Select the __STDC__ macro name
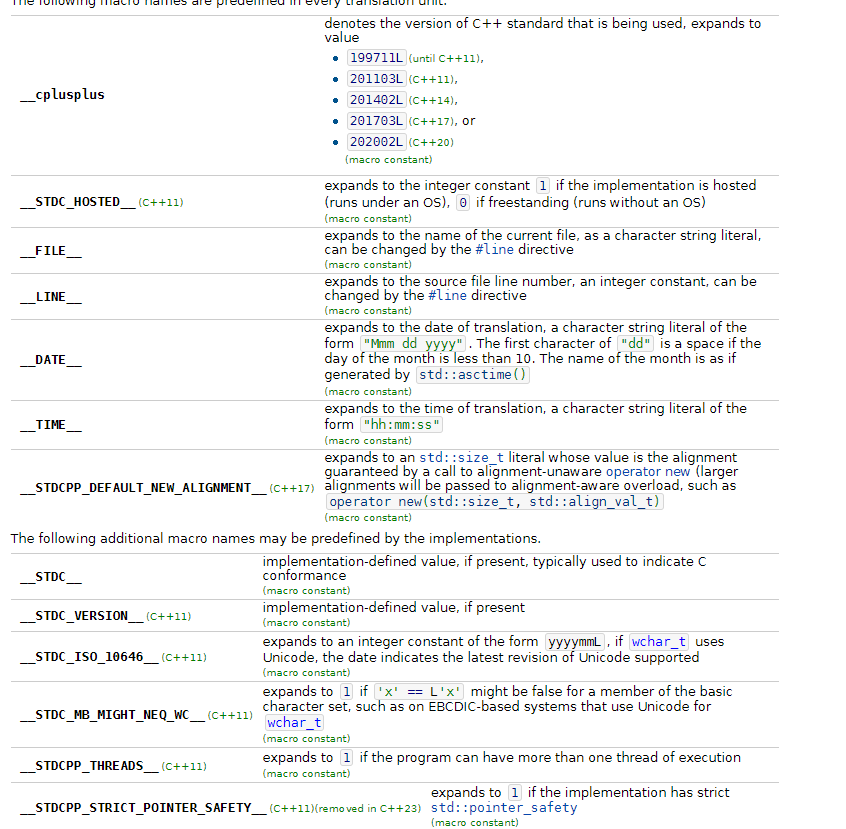The height and width of the screenshot is (829, 846). pyautogui.click(x=51, y=577)
